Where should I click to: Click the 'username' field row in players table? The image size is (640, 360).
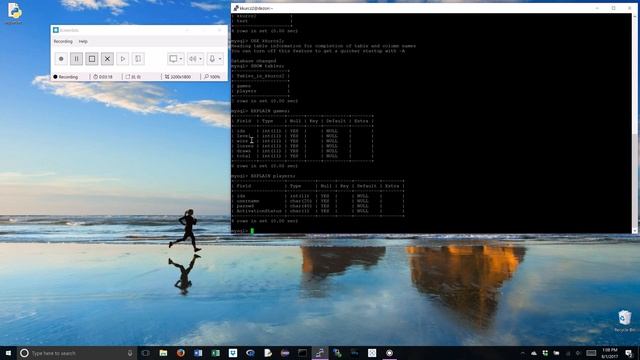pos(318,201)
